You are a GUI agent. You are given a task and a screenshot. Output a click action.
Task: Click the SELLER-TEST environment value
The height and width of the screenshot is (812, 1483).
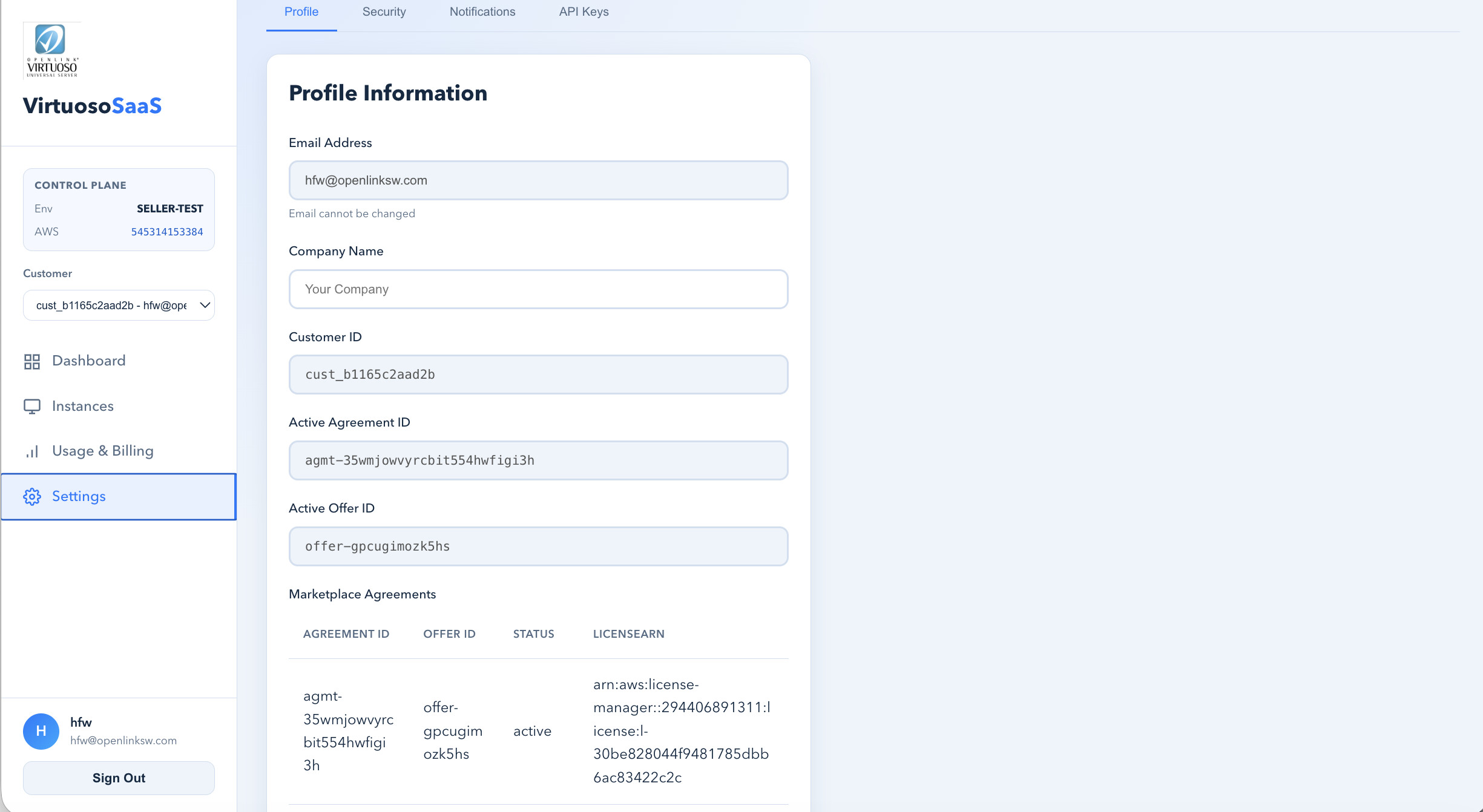[169, 209]
